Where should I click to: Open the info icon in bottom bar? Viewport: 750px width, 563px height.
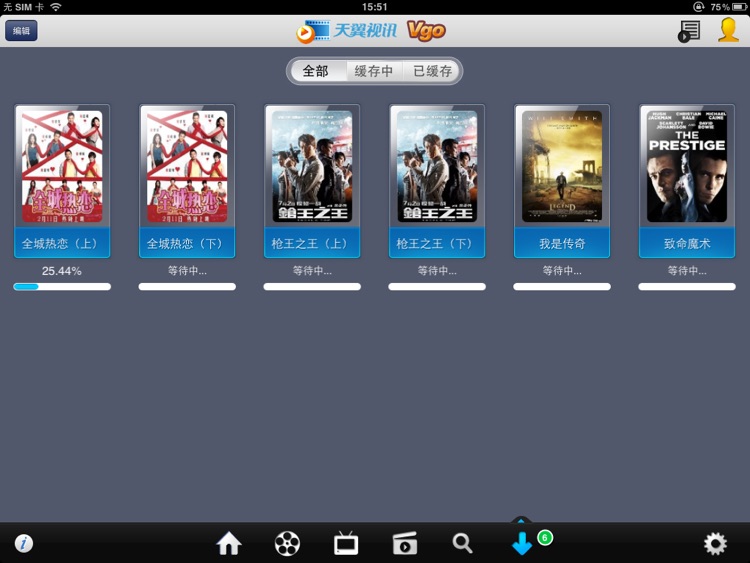pos(23,543)
